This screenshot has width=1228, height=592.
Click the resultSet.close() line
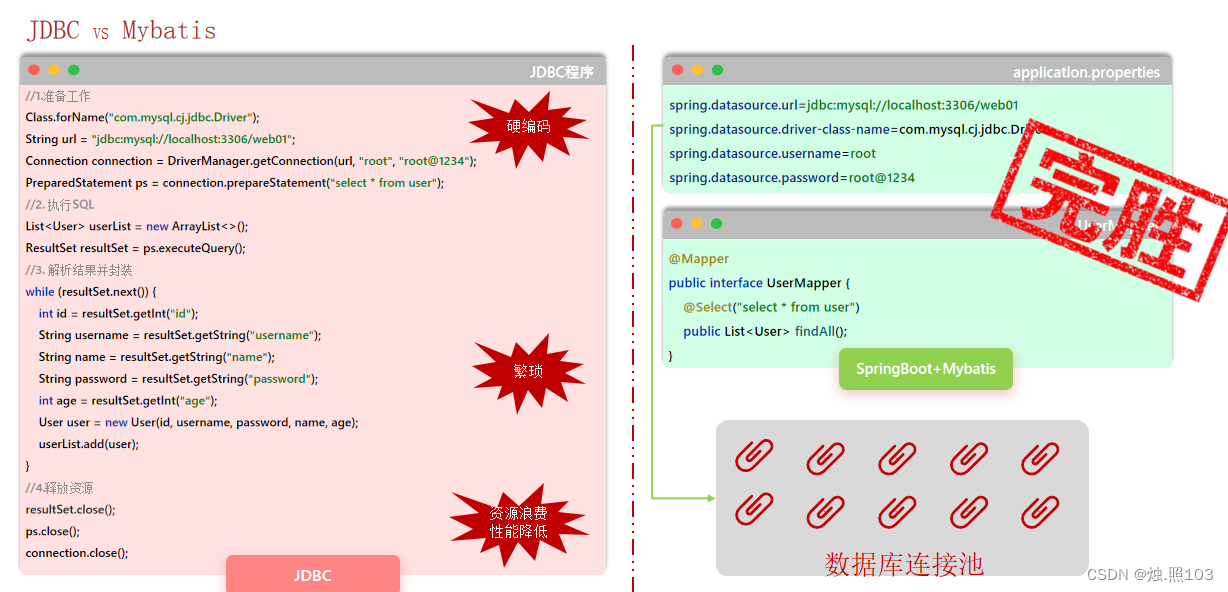[70, 510]
